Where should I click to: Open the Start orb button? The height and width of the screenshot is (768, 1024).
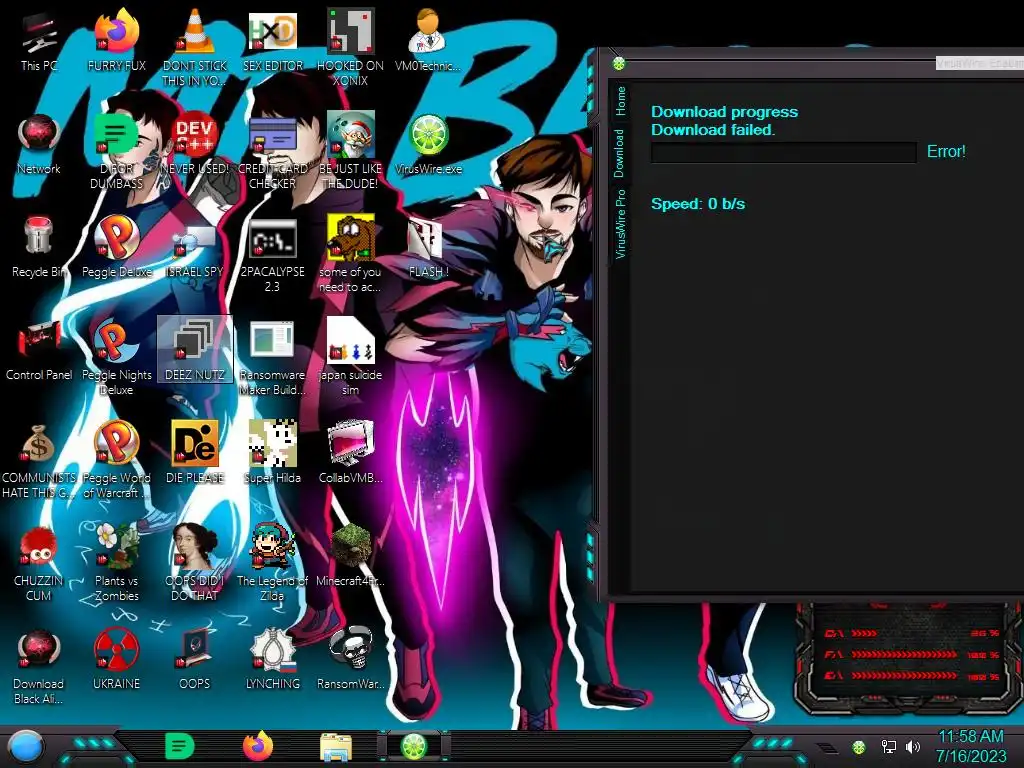[24, 748]
